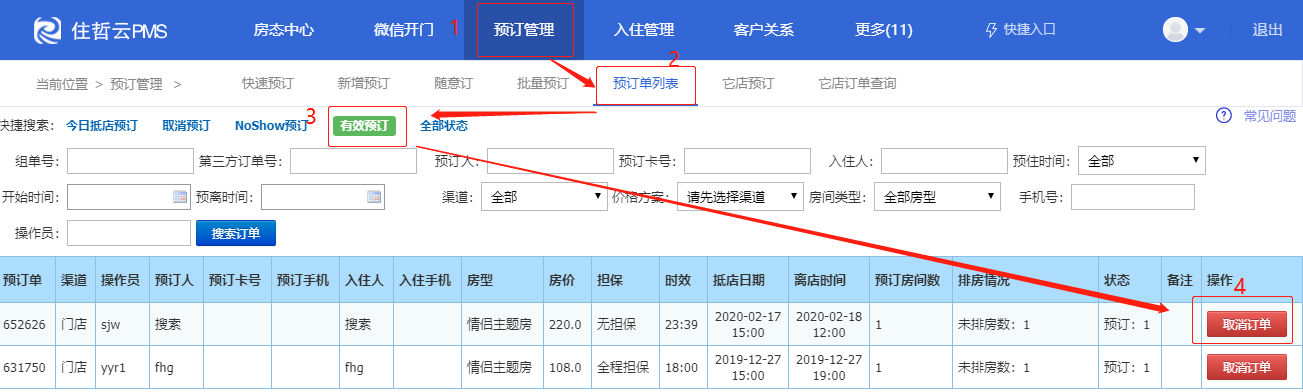Focus the 组单号 input field
The width and height of the screenshot is (1303, 392).
[x=130, y=161]
